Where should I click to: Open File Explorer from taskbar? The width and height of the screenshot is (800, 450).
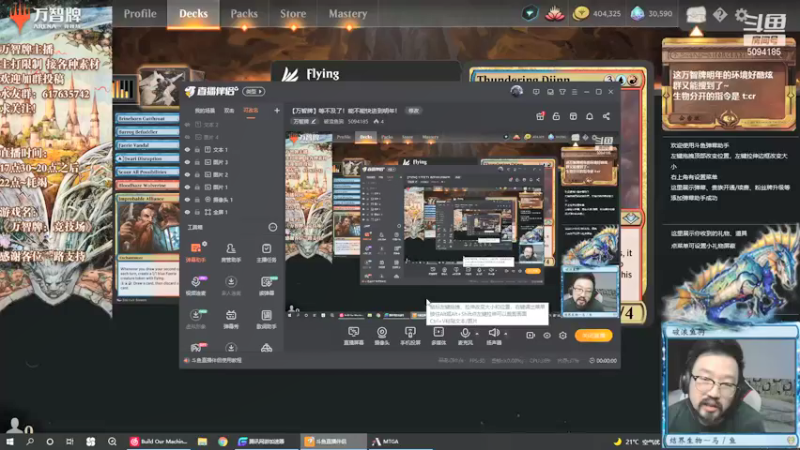203,441
